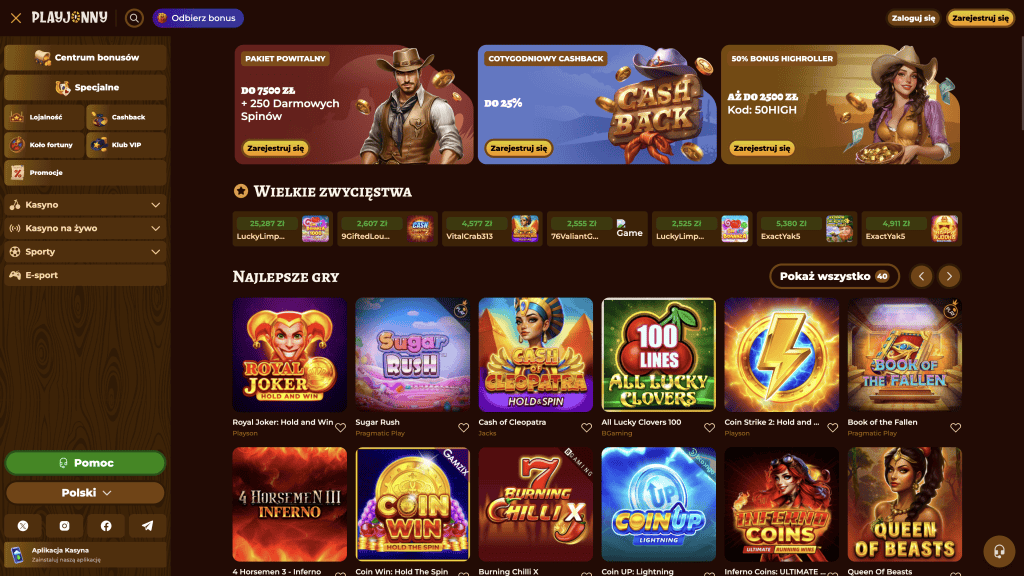Open Promocje in the sidebar
Screen dimensions: 1024x576
click(85, 172)
